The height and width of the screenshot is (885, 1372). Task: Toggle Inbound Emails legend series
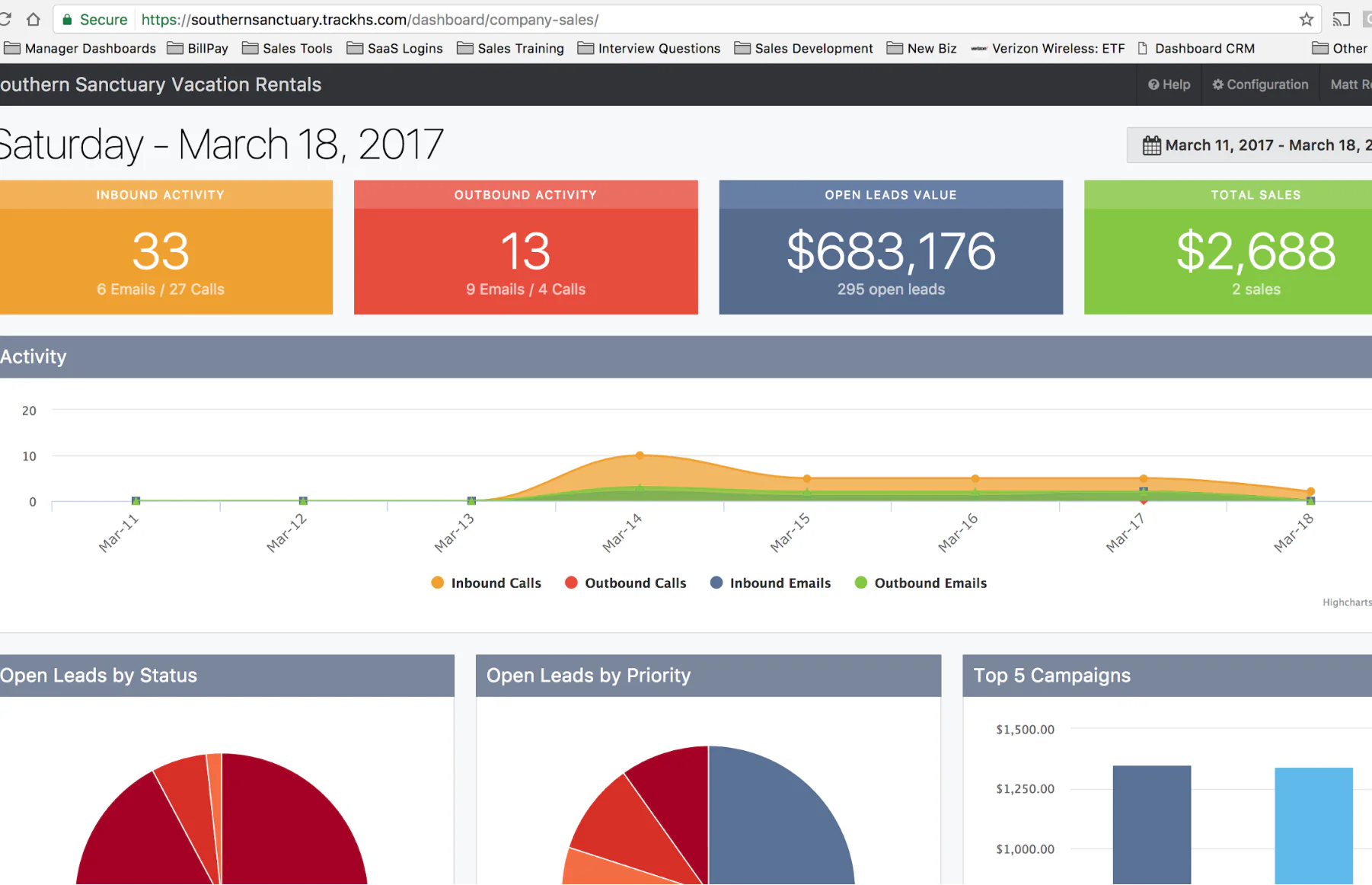pyautogui.click(x=771, y=583)
